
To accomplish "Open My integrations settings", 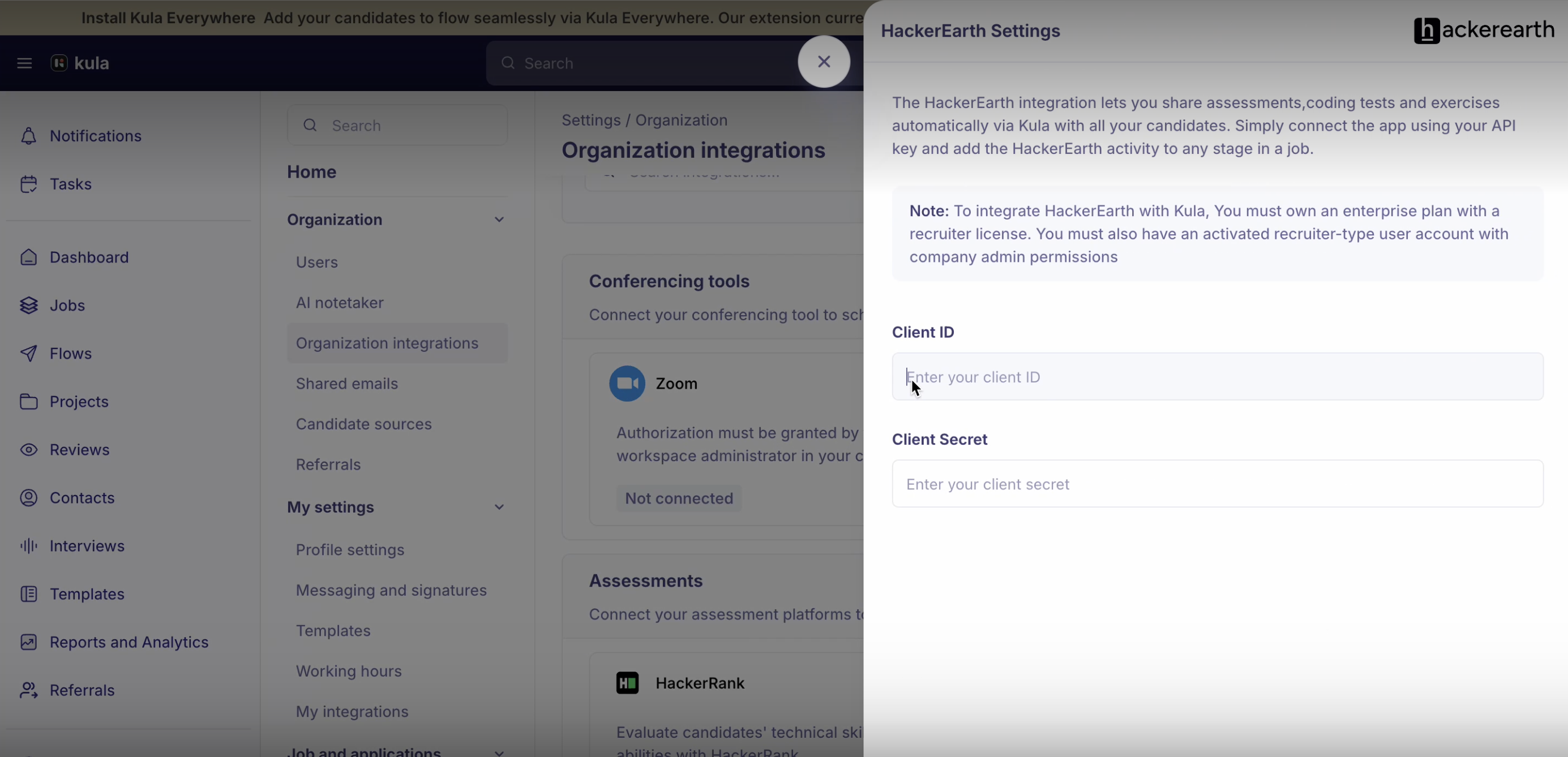I will pos(352,711).
